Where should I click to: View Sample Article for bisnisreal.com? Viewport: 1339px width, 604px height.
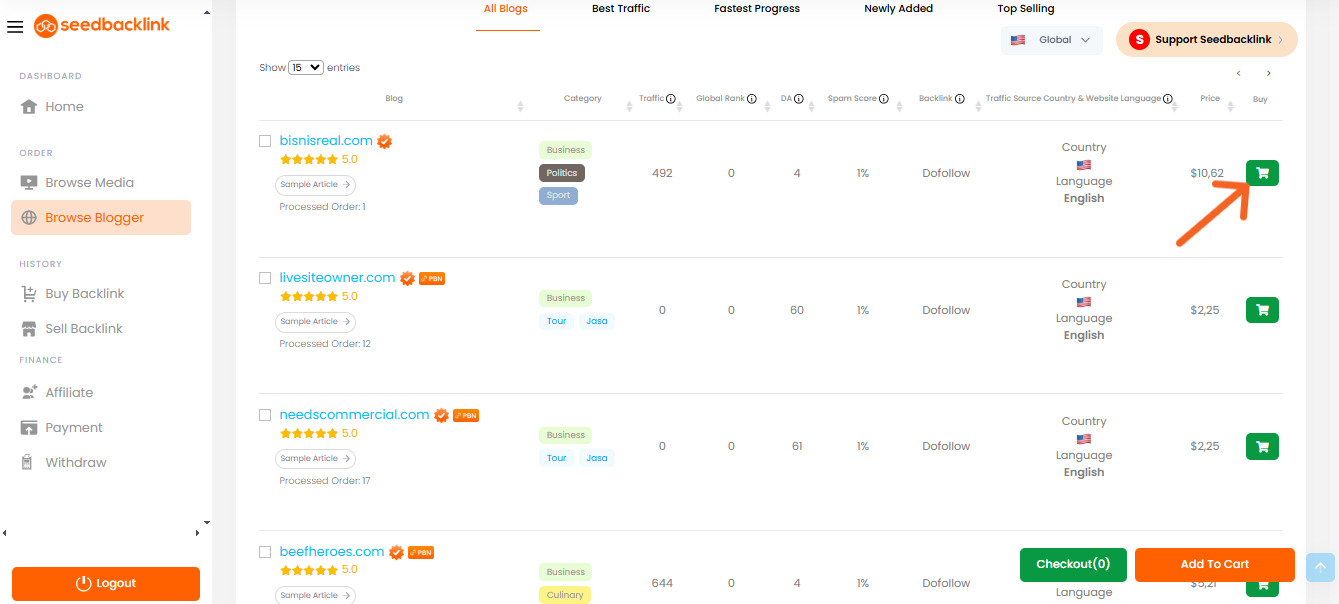pyautogui.click(x=315, y=185)
